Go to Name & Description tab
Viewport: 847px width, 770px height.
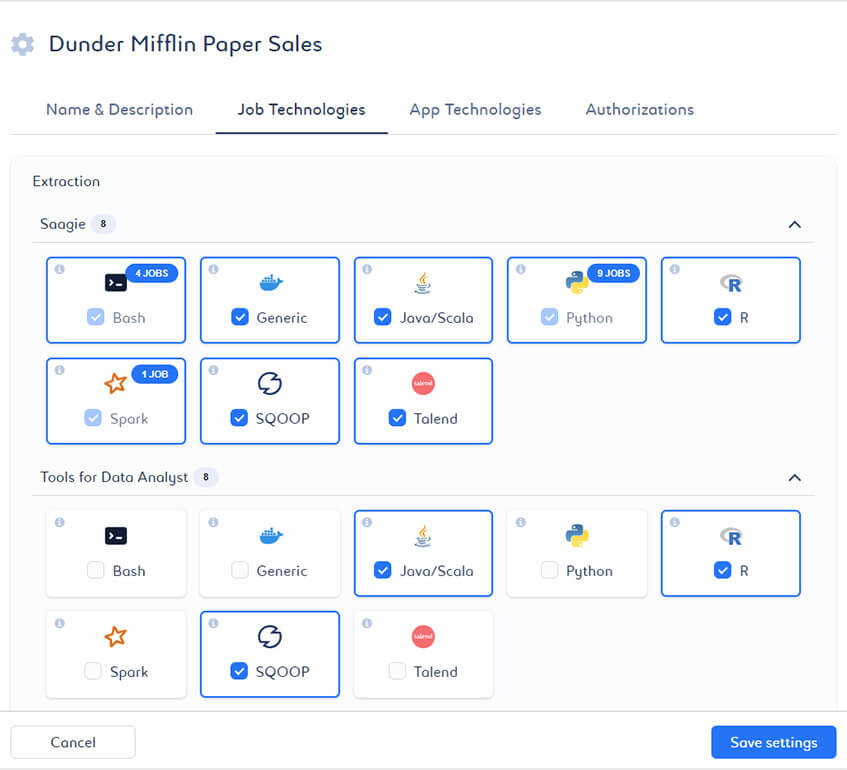(x=119, y=110)
